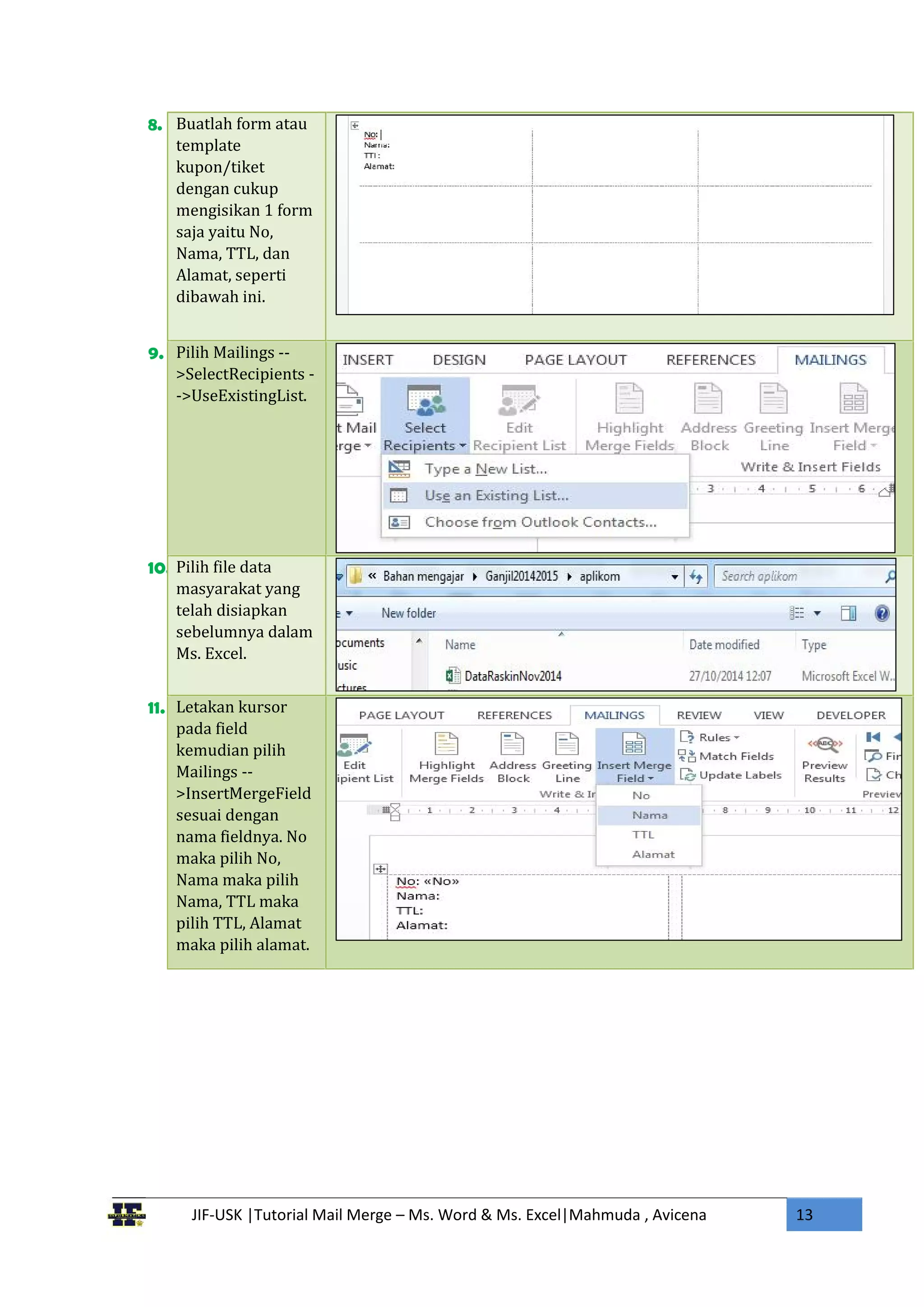
Task: Click the Update Labels icon
Action: point(687,775)
